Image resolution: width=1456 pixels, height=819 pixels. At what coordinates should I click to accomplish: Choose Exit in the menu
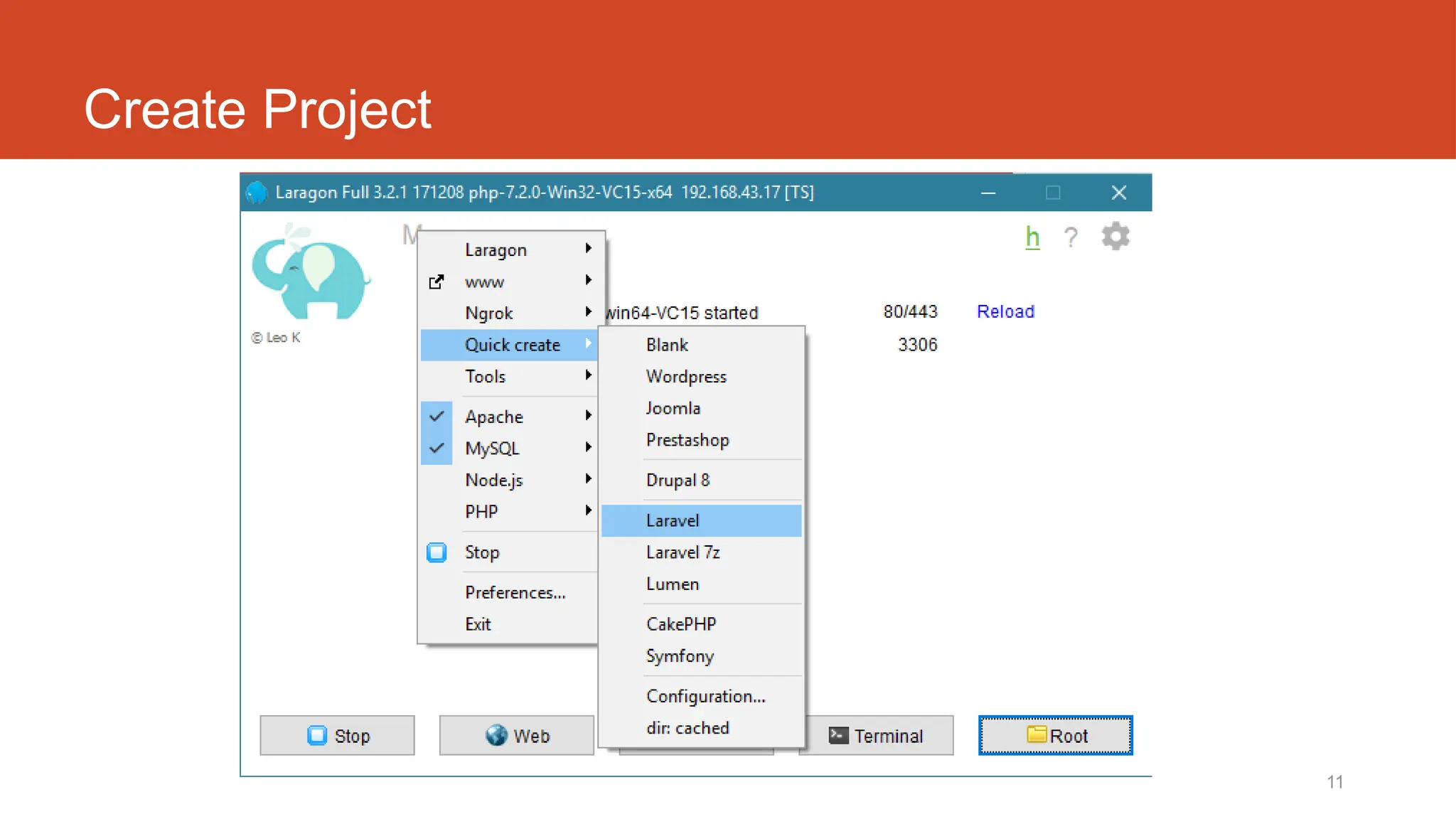[509, 624]
